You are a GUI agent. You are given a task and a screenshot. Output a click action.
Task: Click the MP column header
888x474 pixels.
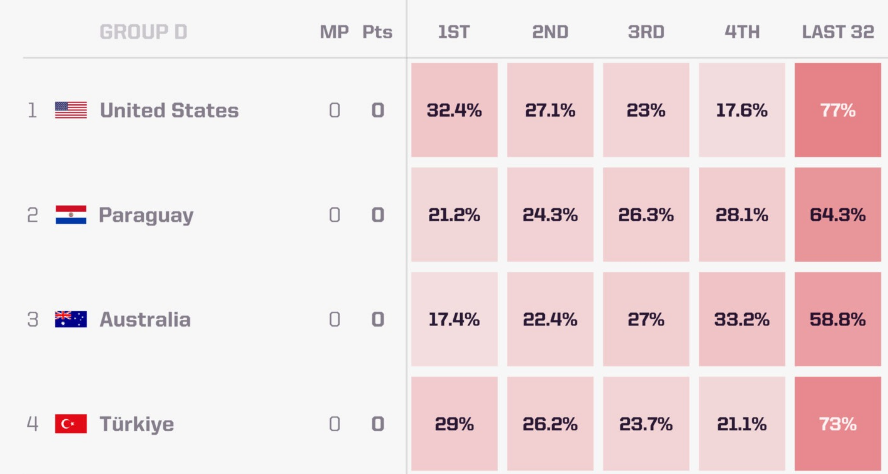tap(334, 32)
